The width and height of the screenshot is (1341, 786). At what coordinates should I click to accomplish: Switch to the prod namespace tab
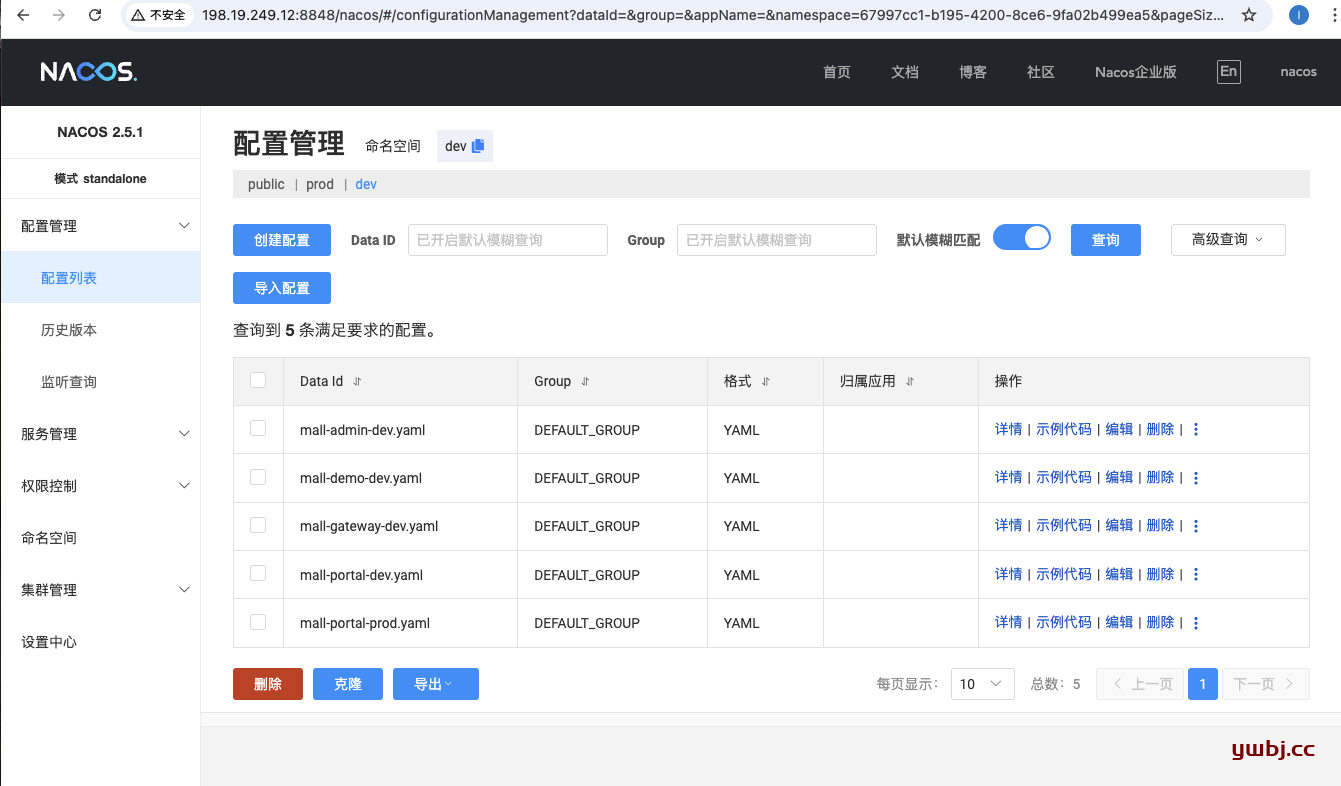click(x=320, y=184)
